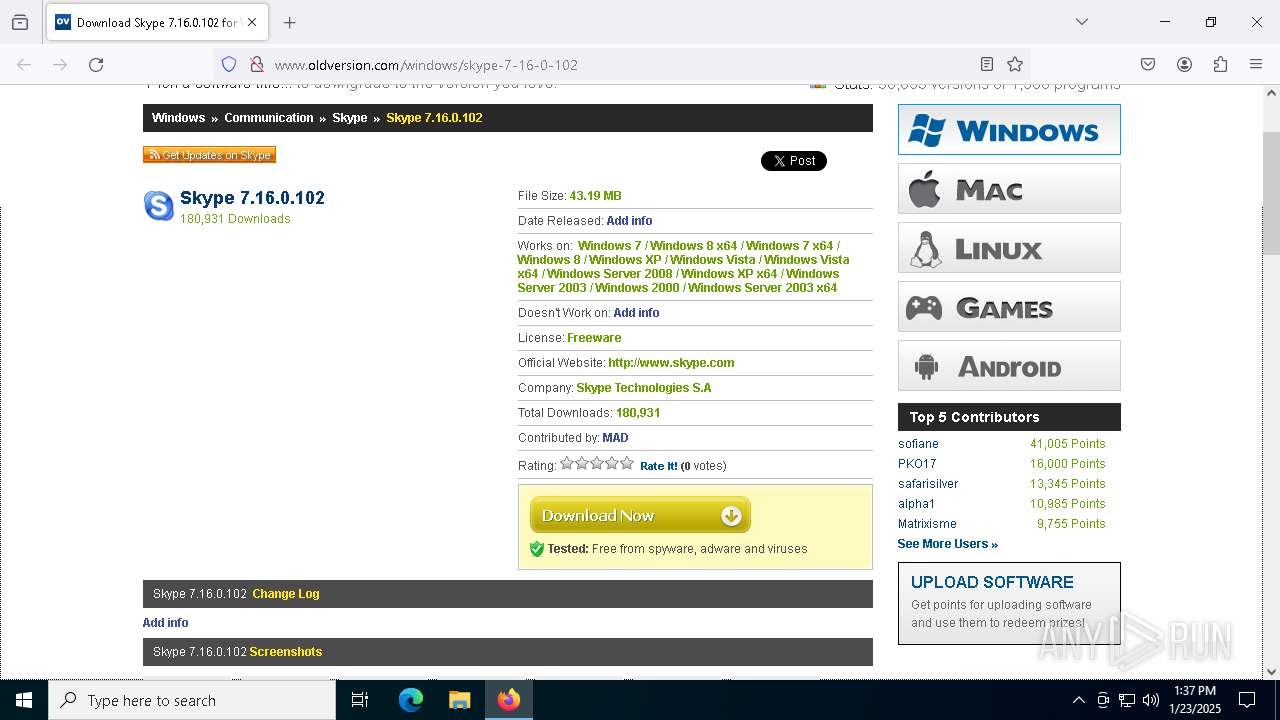Open safarisilver contributor profile
Image resolution: width=1280 pixels, height=720 pixels.
point(928,484)
